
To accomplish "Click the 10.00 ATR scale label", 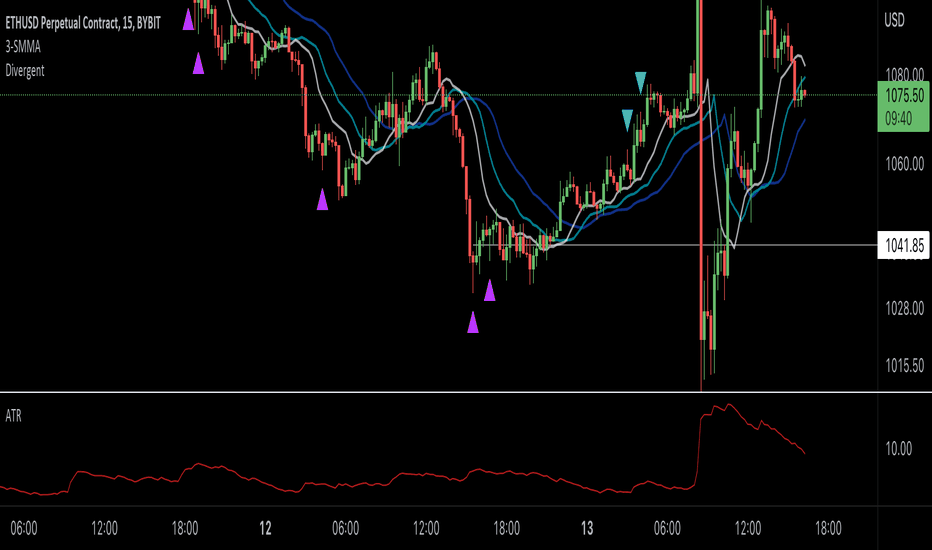I will point(898,448).
